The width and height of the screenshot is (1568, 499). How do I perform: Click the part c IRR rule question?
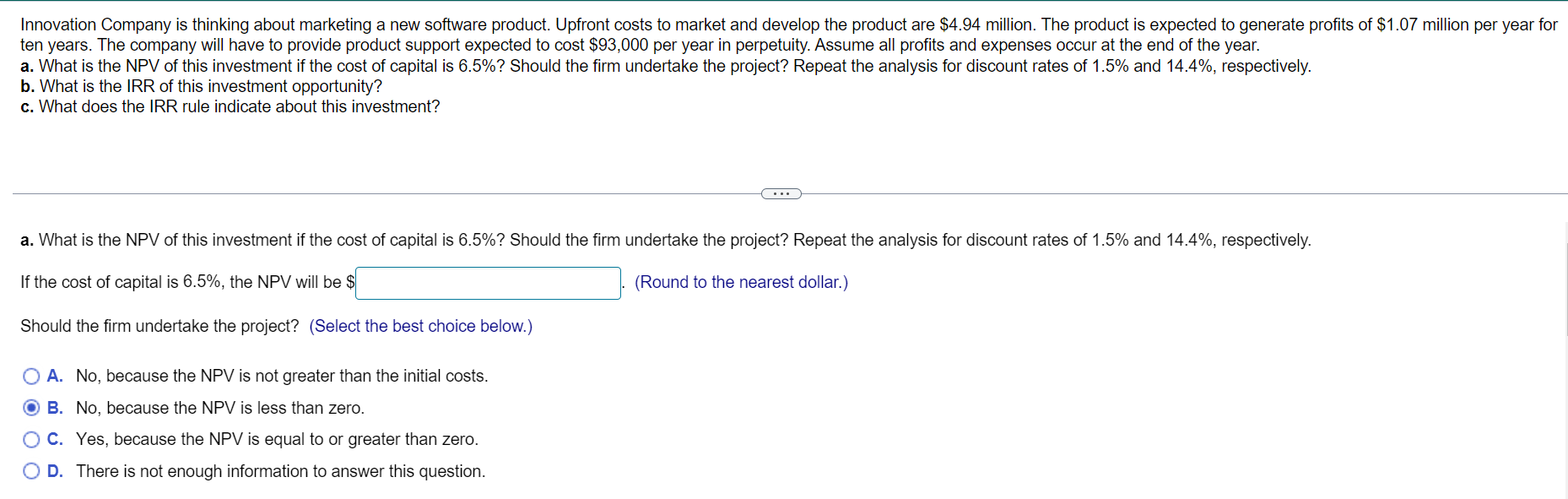pos(230,106)
